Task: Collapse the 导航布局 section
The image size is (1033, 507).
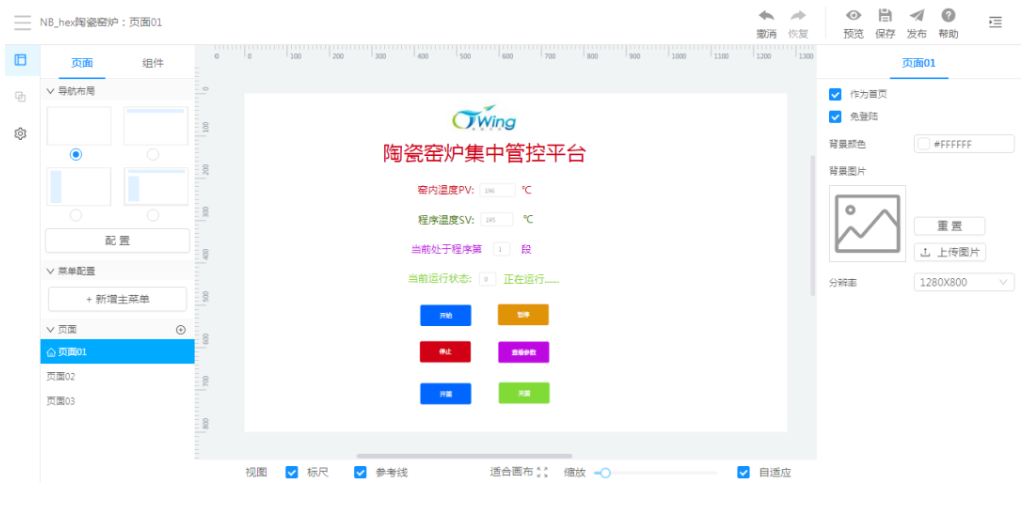Action: coord(52,91)
